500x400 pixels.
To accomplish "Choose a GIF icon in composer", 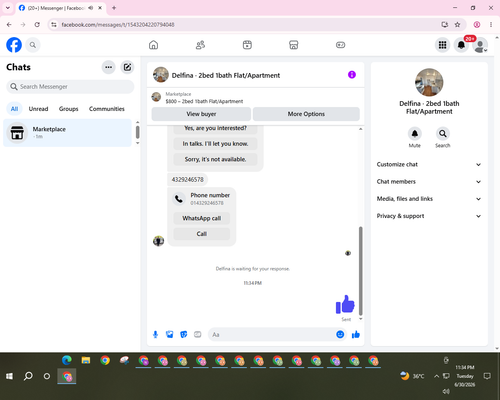I will 198,334.
